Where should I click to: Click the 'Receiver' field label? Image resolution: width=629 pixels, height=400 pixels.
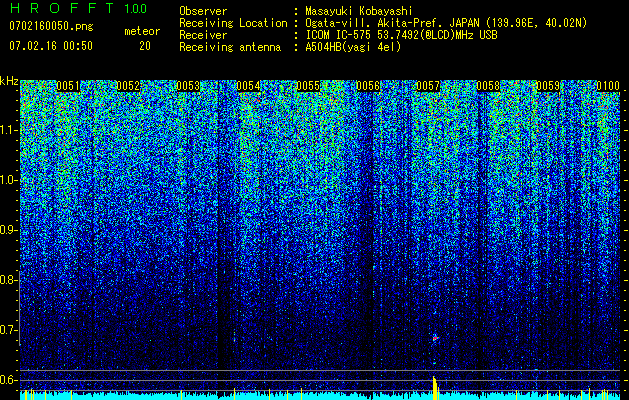(x=203, y=35)
